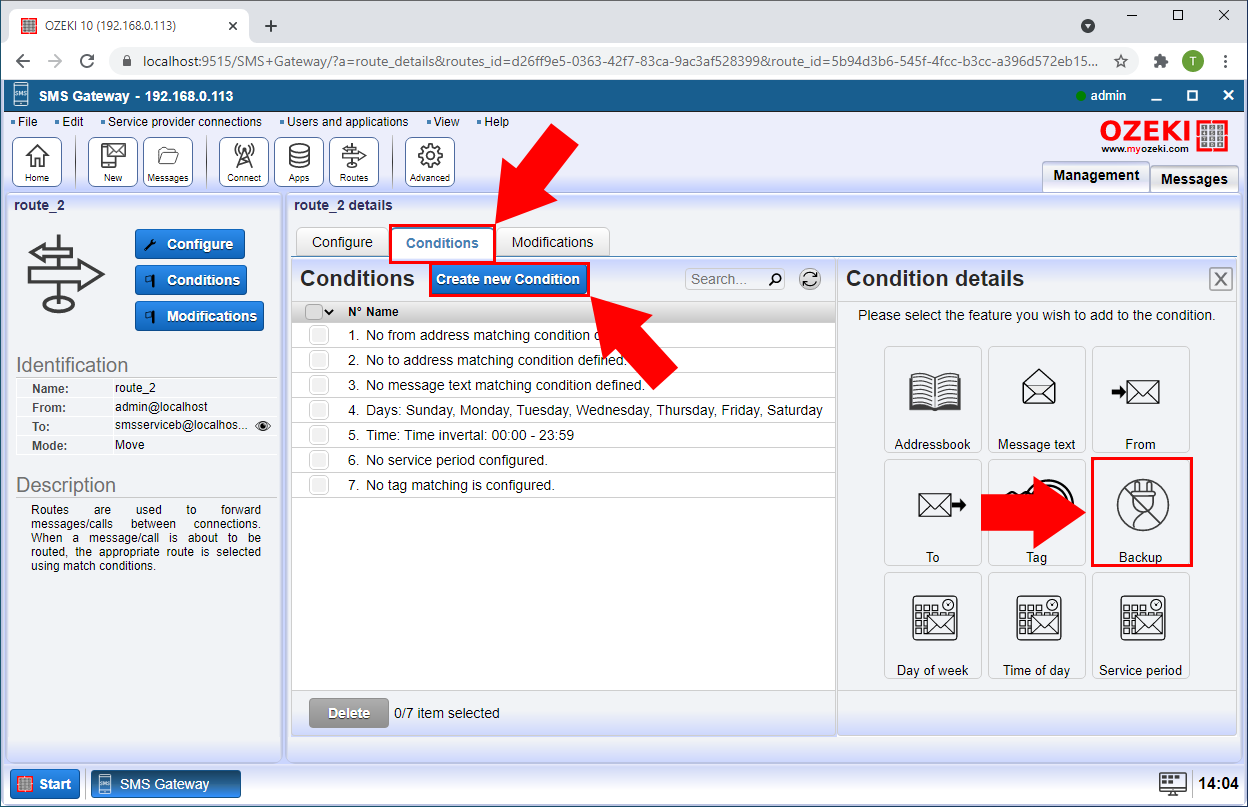Click the SMS Gateway taskbar item

tap(166, 784)
